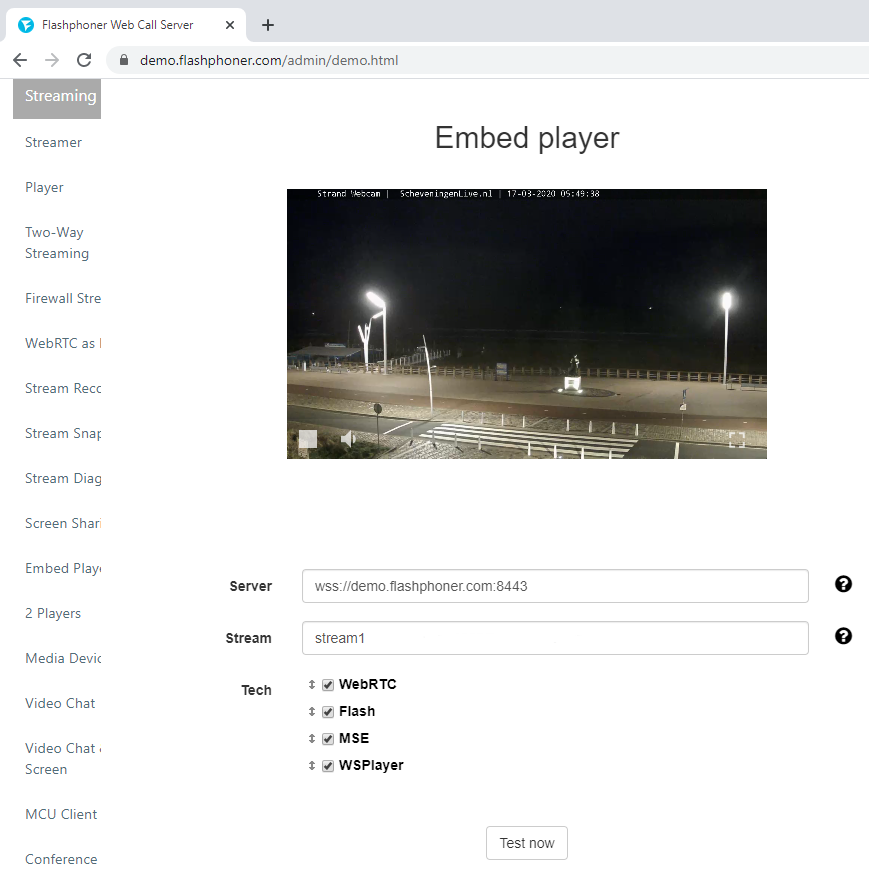Click the Streaming sidebar header
The height and width of the screenshot is (871, 869).
57,98
